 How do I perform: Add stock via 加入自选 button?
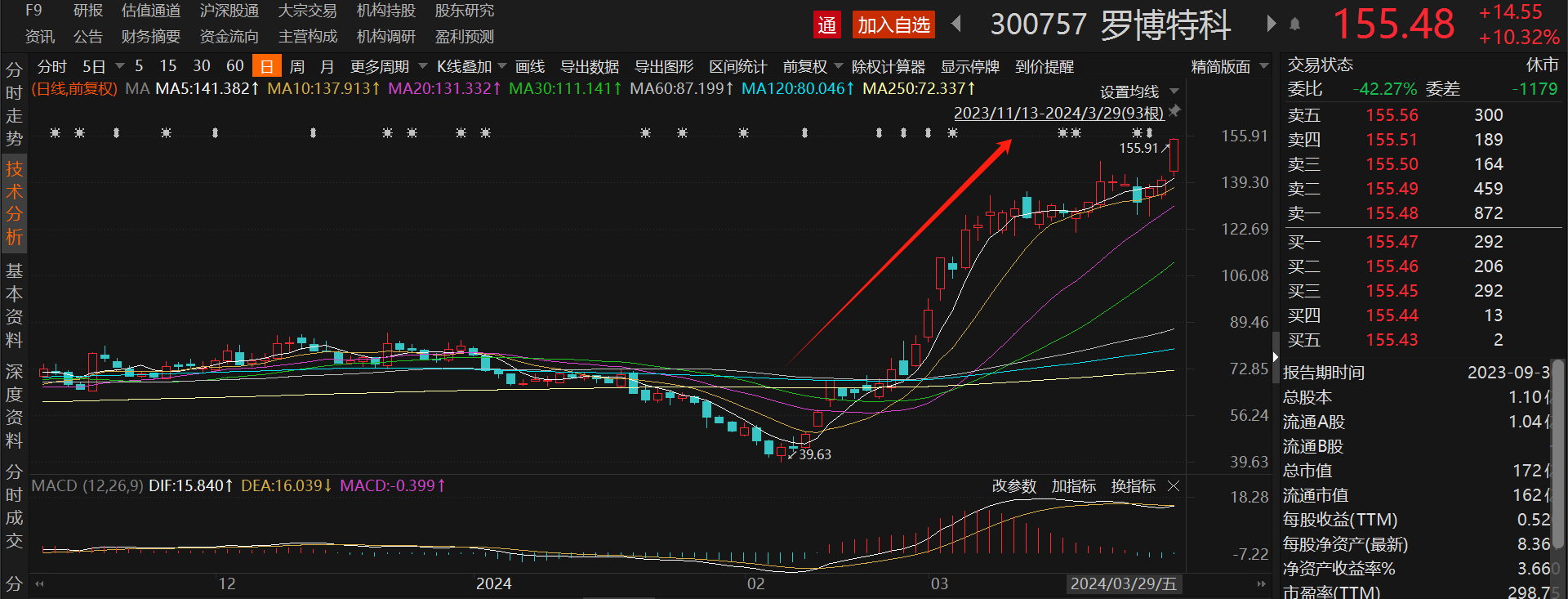[894, 25]
